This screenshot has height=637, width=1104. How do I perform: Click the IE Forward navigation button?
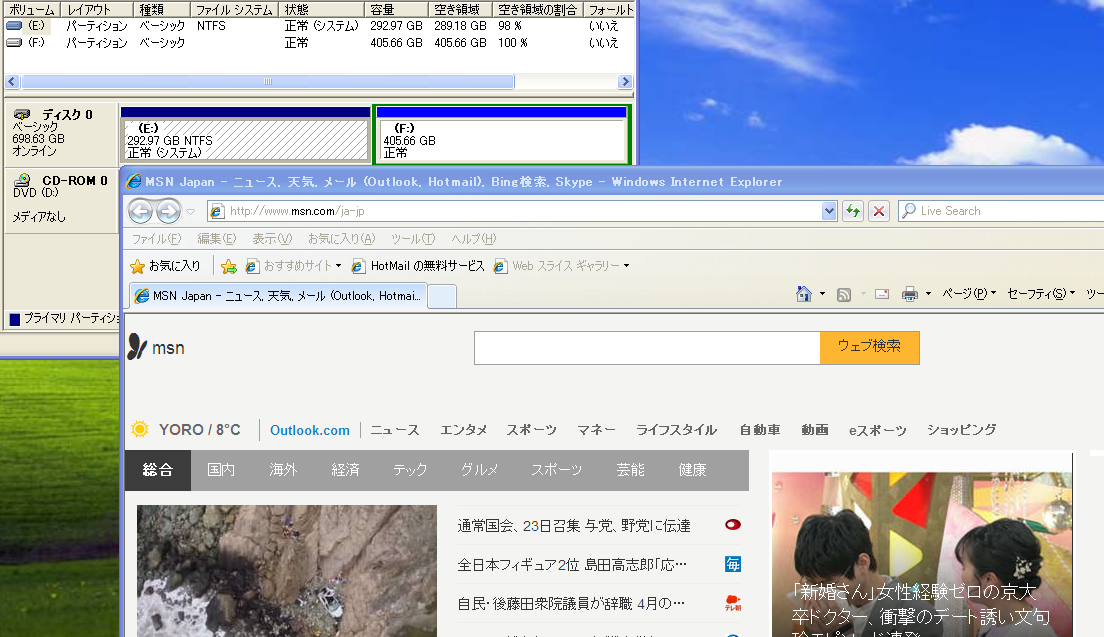(x=168, y=210)
